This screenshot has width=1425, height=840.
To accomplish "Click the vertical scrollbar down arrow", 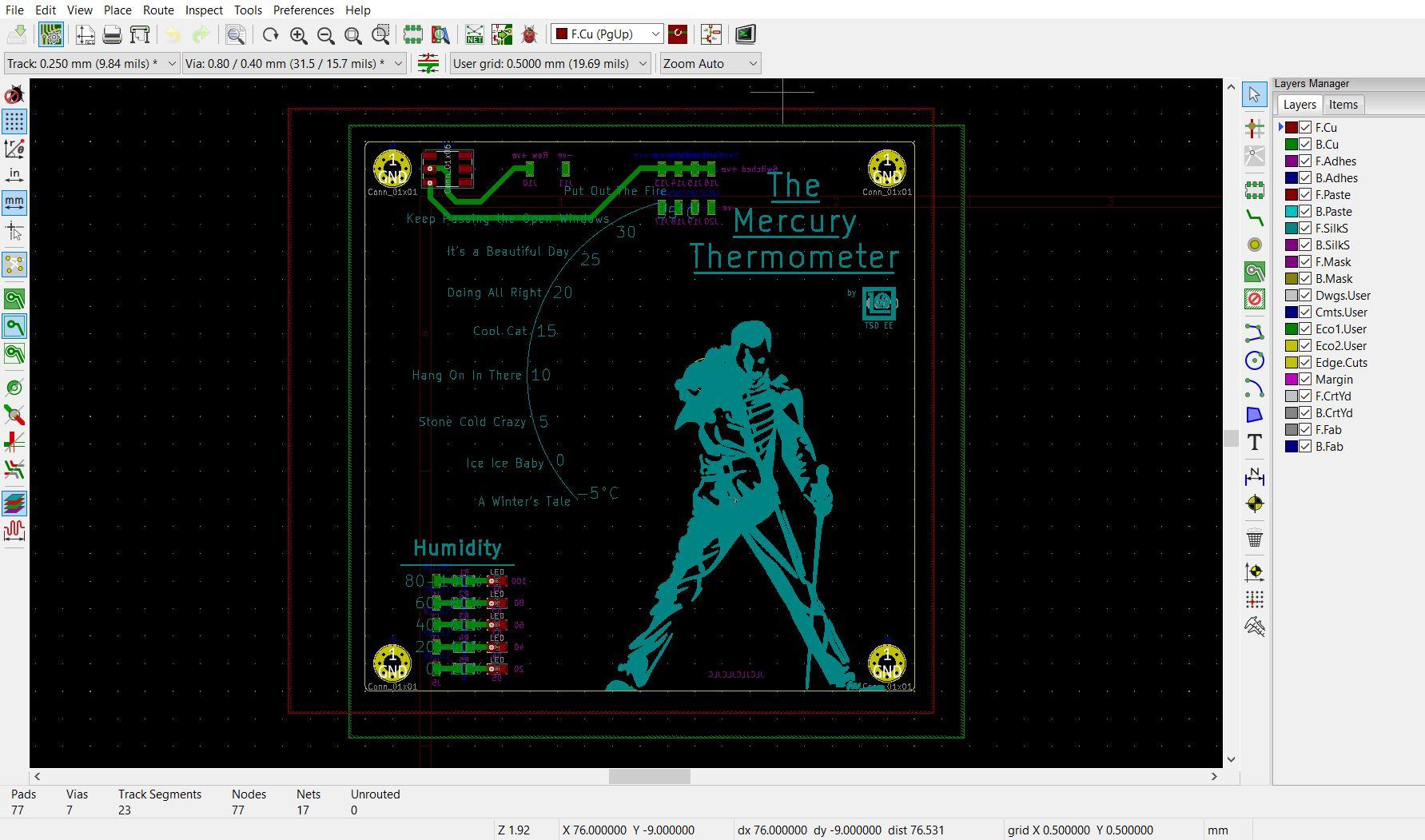I will tap(1231, 759).
